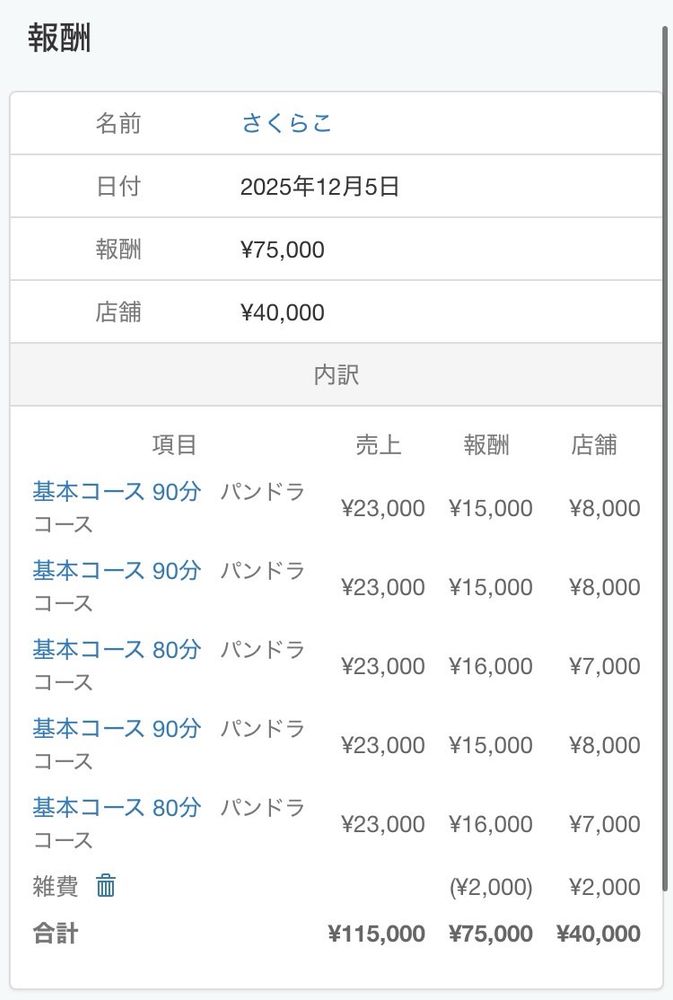Screen dimensions: 673x1000
Task: Open the last 基本コース 80分 item
Action: 117,807
